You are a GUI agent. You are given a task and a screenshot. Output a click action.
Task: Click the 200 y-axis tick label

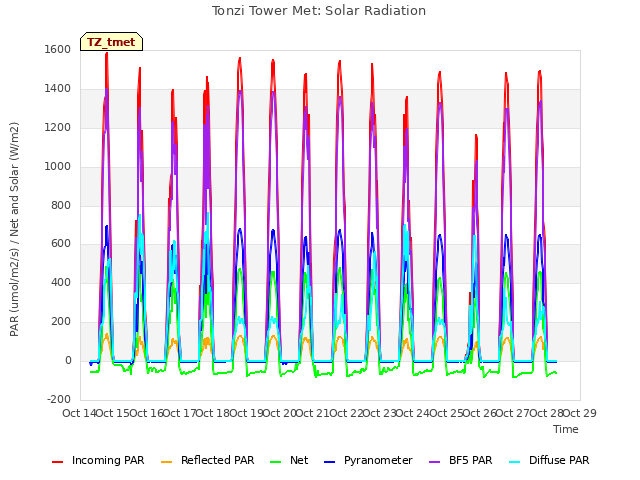(x=61, y=321)
